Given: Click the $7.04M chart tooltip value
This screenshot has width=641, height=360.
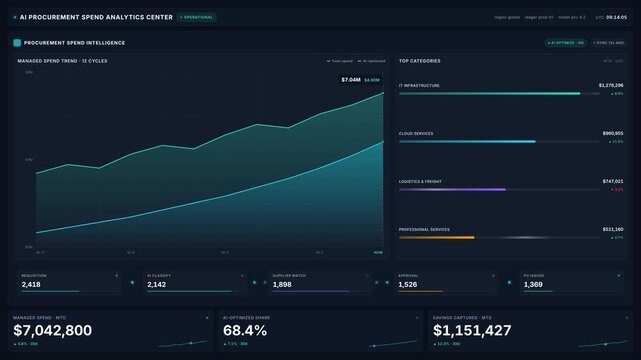Looking at the screenshot, I should (x=351, y=80).
